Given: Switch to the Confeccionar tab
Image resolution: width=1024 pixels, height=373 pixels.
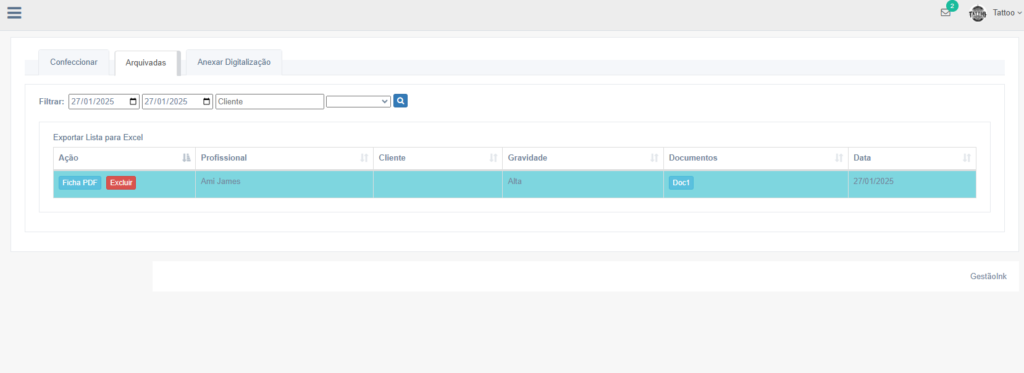Looking at the screenshot, I should 74,62.
